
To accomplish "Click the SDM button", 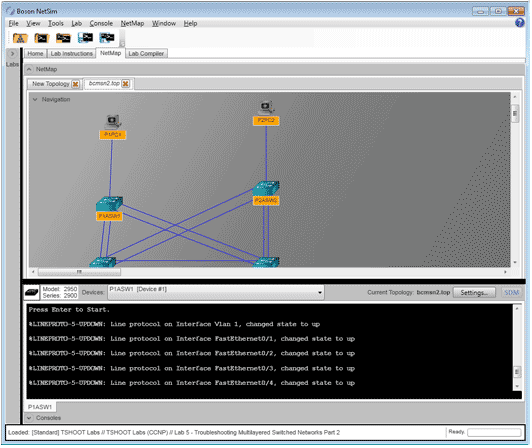I will click(511, 293).
